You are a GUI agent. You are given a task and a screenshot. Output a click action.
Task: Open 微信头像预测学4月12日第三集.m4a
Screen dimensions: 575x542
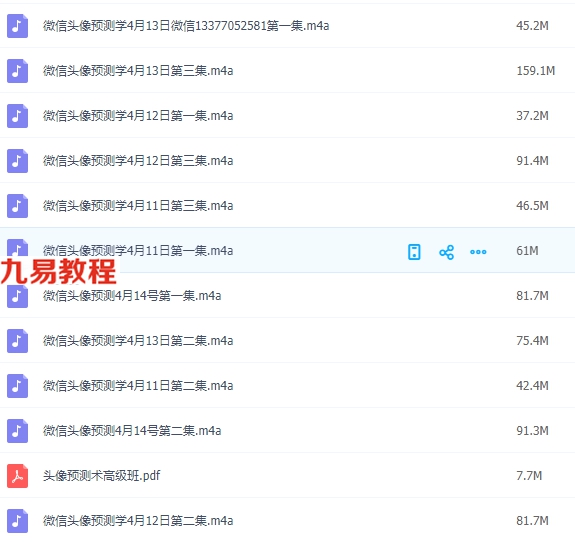[138, 161]
